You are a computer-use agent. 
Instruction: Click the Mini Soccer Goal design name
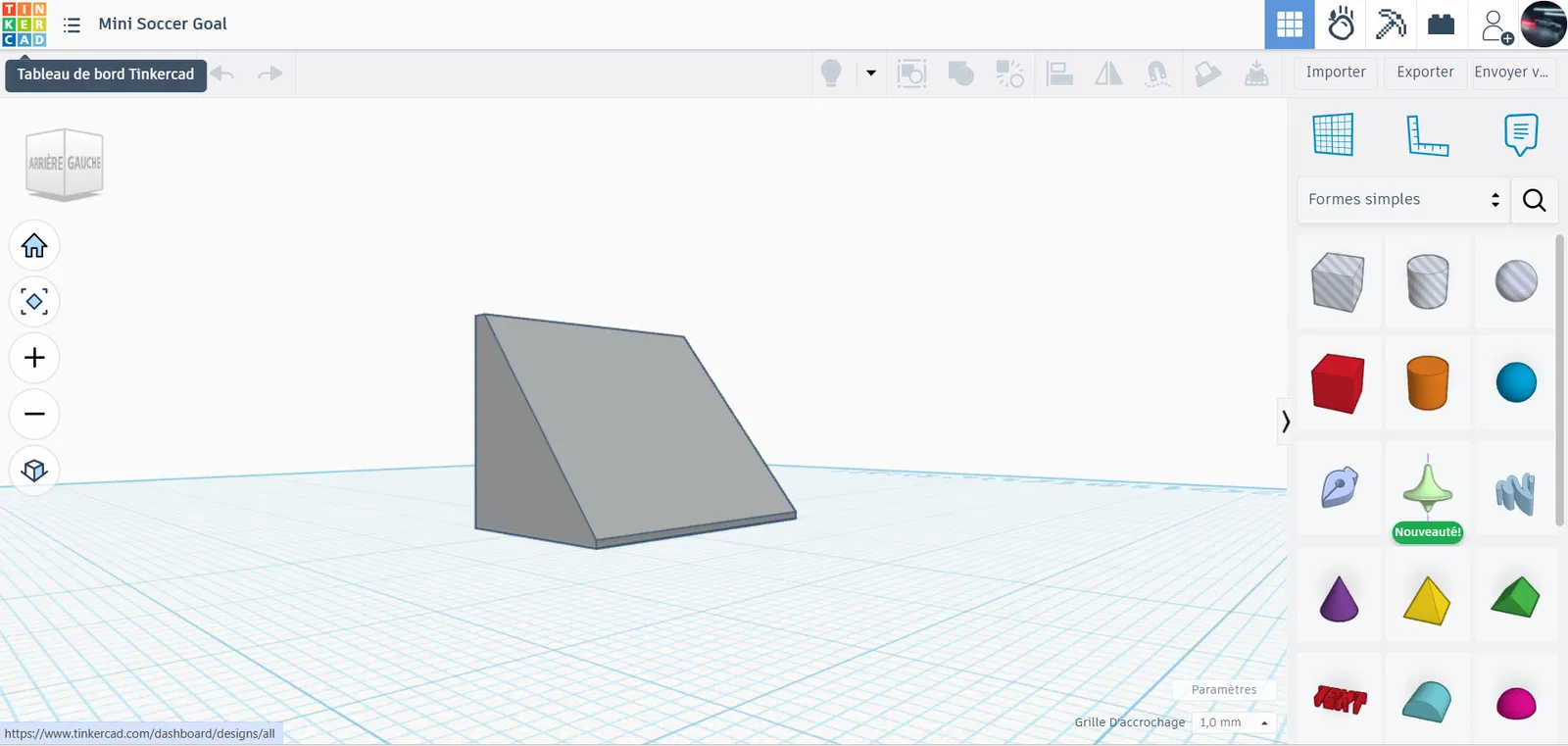coord(163,24)
